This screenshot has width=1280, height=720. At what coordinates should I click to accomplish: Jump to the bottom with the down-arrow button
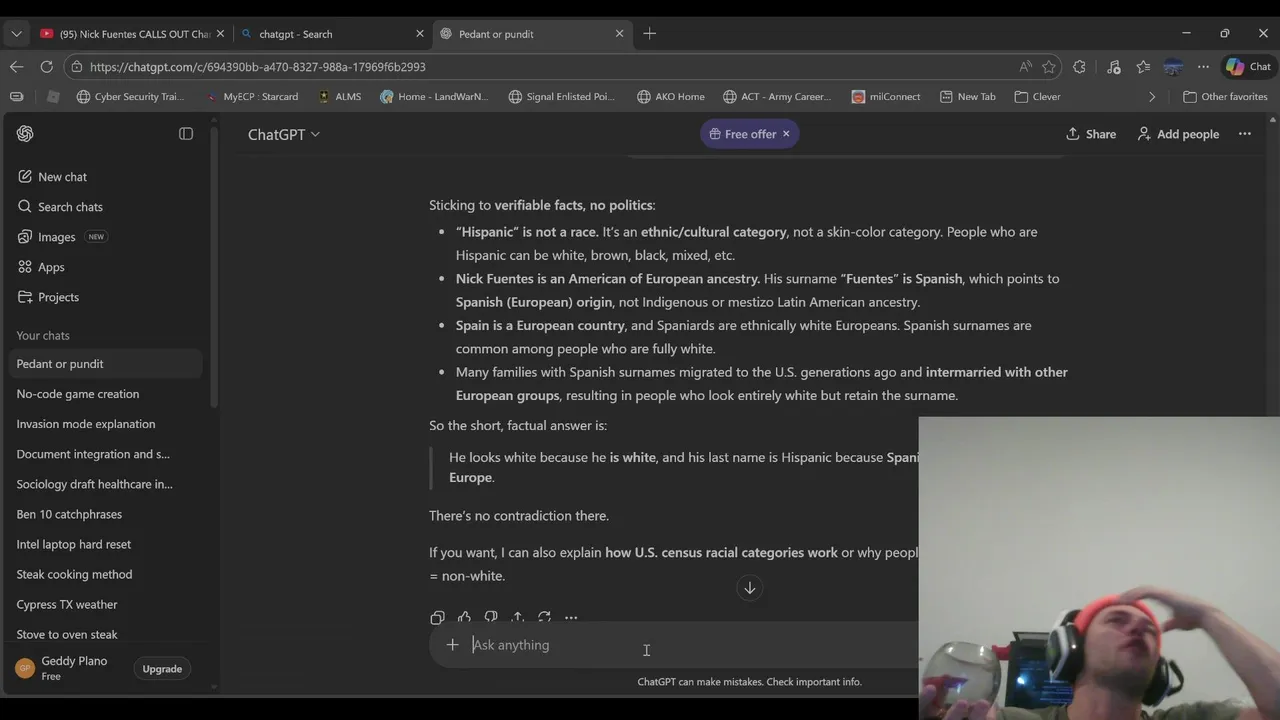(x=749, y=588)
